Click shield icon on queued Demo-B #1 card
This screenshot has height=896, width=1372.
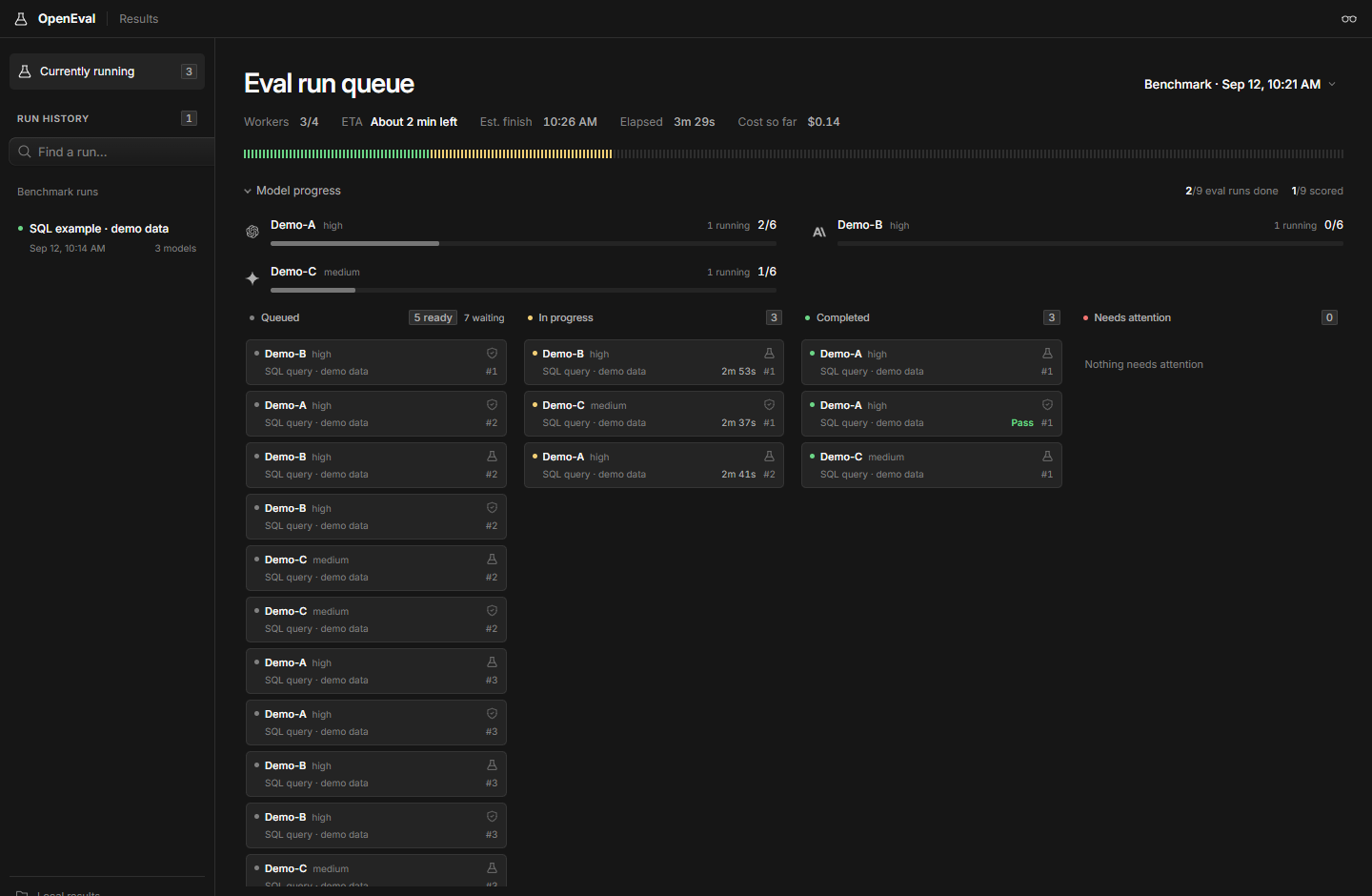coord(492,354)
